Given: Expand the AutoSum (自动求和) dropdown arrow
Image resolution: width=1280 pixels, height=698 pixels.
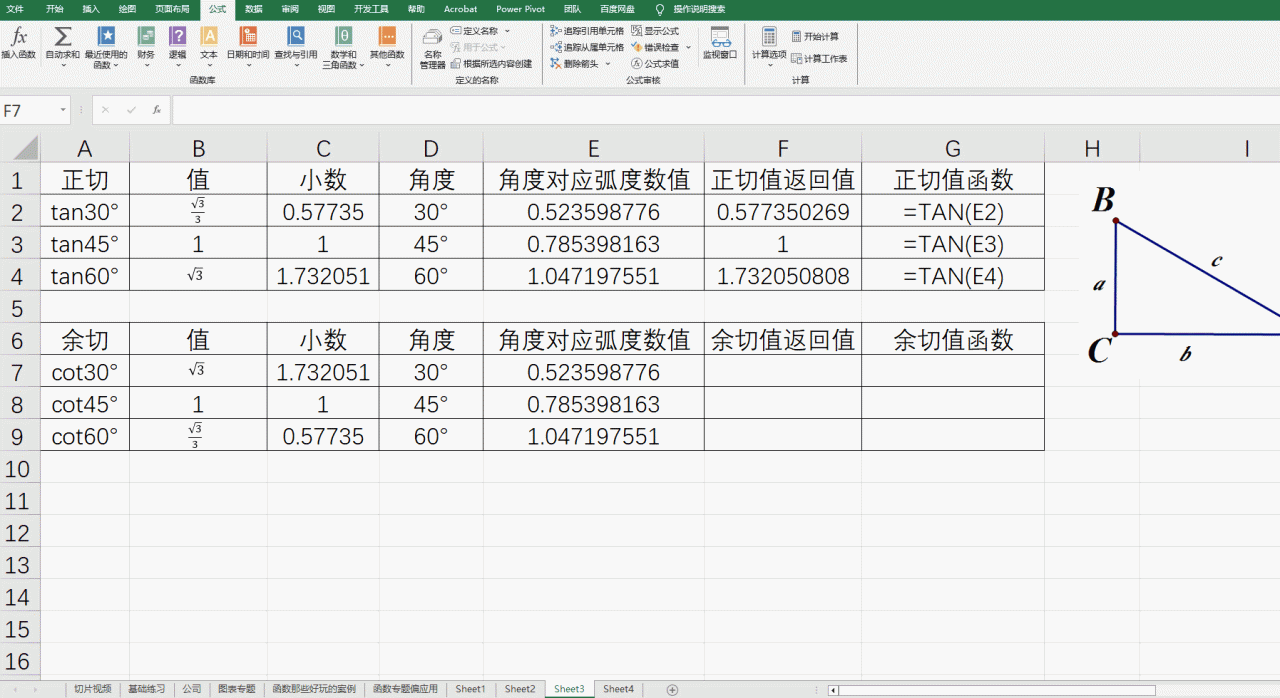Looking at the screenshot, I should [x=62, y=66].
